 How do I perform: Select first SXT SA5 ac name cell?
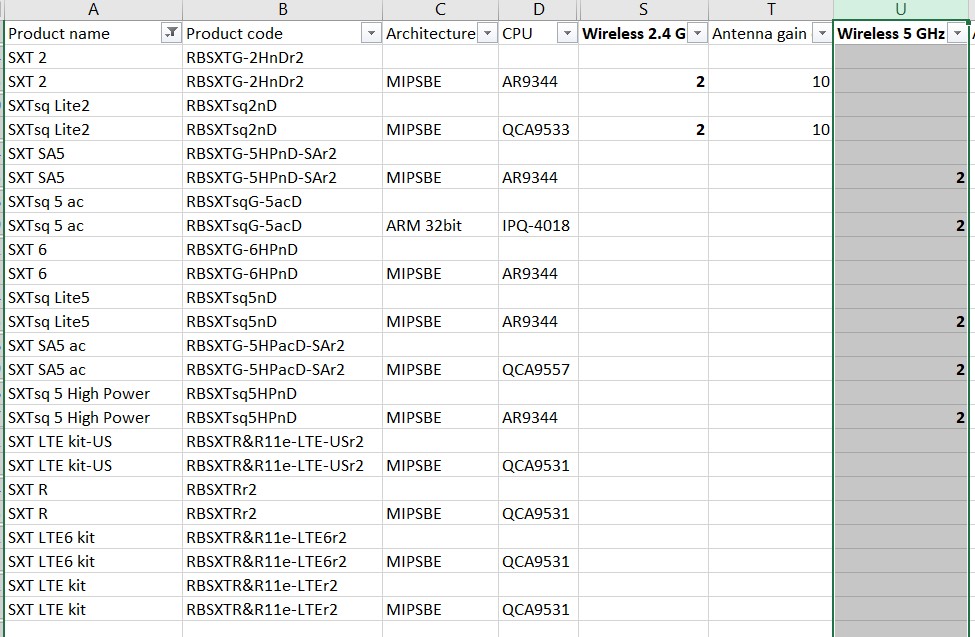(93, 346)
